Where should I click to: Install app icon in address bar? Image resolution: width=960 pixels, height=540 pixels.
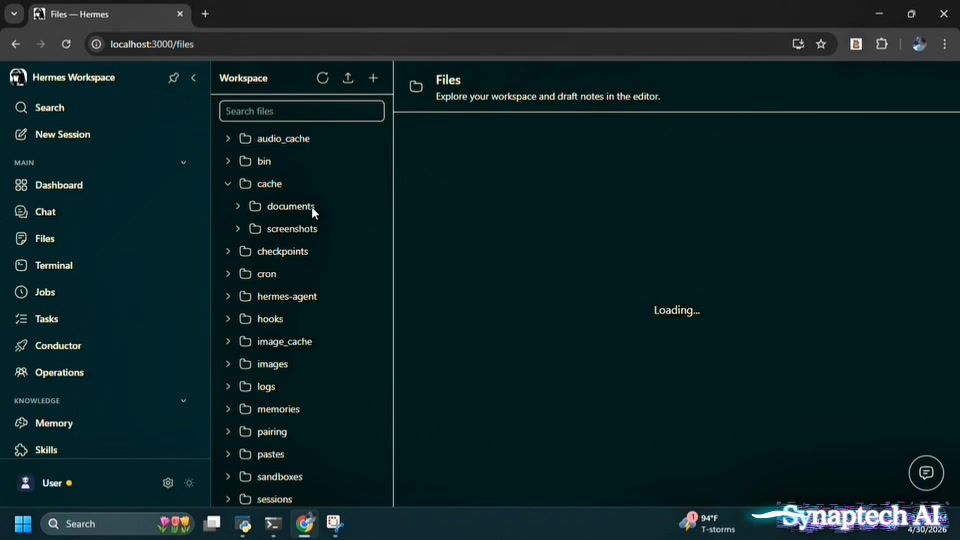(x=798, y=44)
